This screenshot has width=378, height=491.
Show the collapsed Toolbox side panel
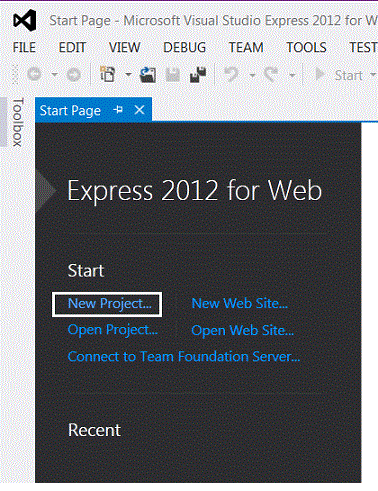(18, 122)
